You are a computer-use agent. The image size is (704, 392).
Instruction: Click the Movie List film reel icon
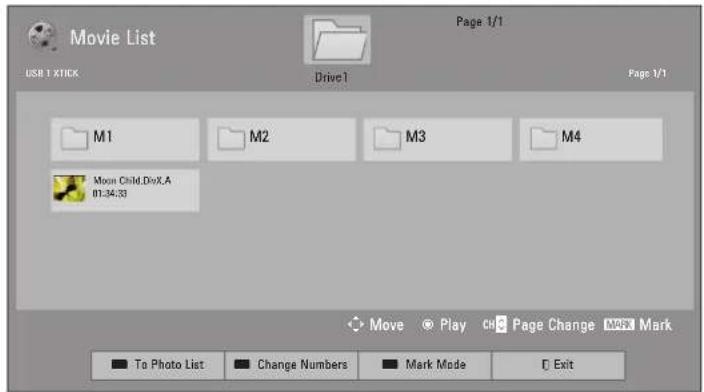[42, 36]
